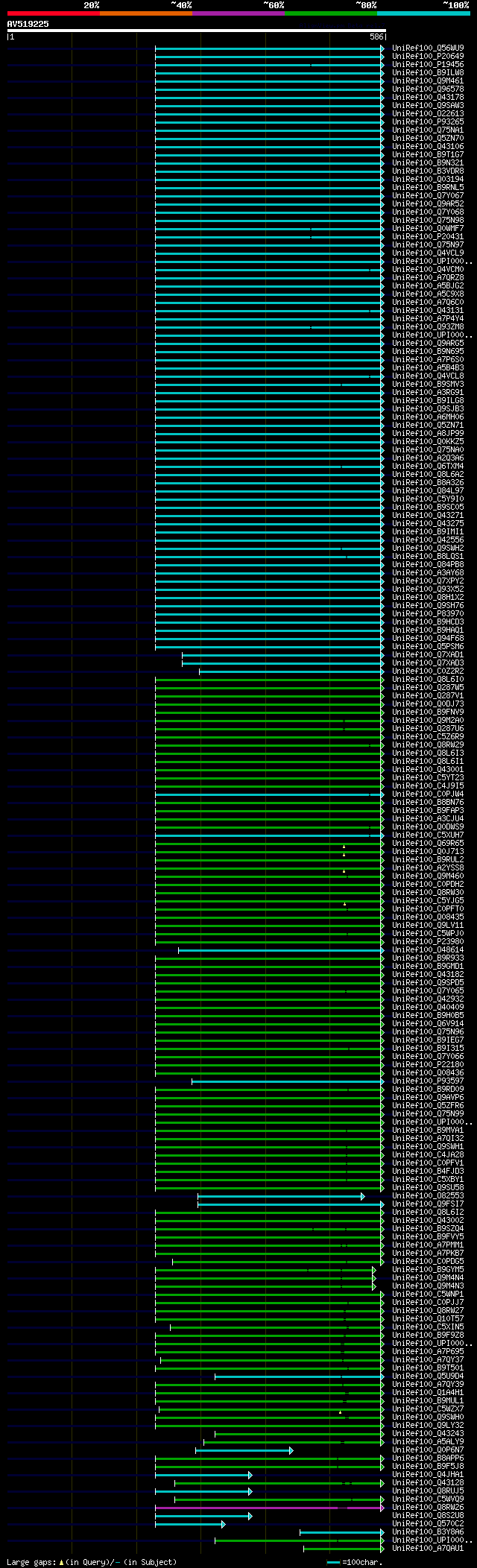Click the UniRef100_C5WNP1 label
The width and height of the screenshot is (477, 1568).
[428, 1294]
